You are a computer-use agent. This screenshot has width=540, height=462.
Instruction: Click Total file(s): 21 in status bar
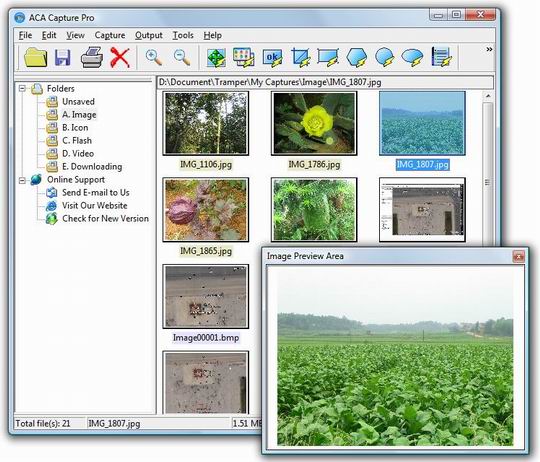(x=43, y=423)
